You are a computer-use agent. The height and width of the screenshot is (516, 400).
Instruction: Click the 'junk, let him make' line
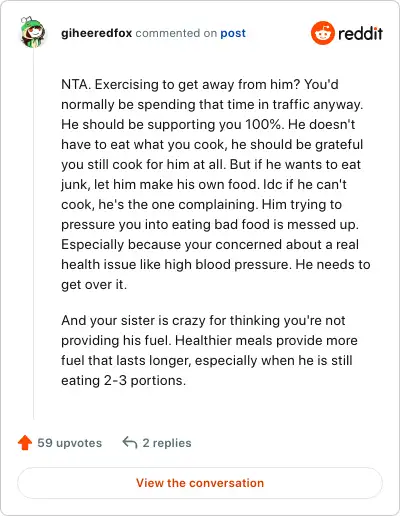pyautogui.click(x=204, y=184)
